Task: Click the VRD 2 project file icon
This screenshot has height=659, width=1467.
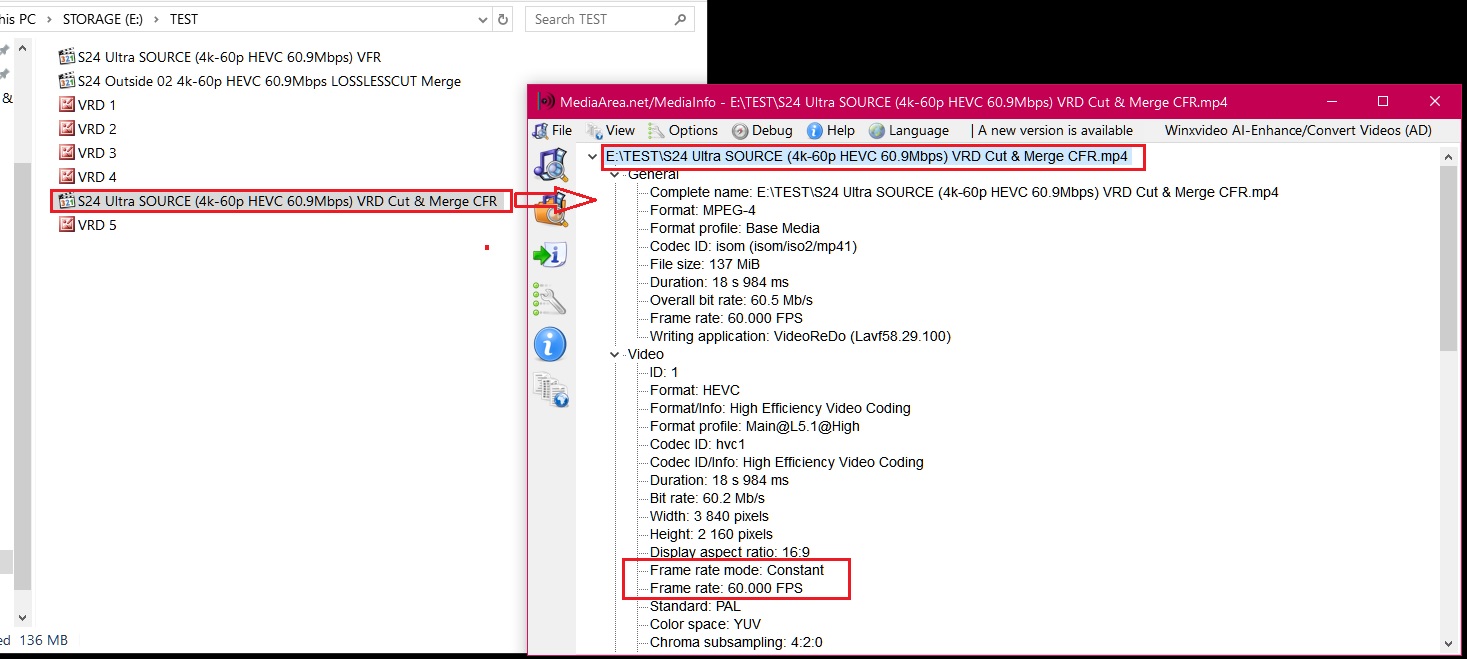Action: (x=67, y=129)
